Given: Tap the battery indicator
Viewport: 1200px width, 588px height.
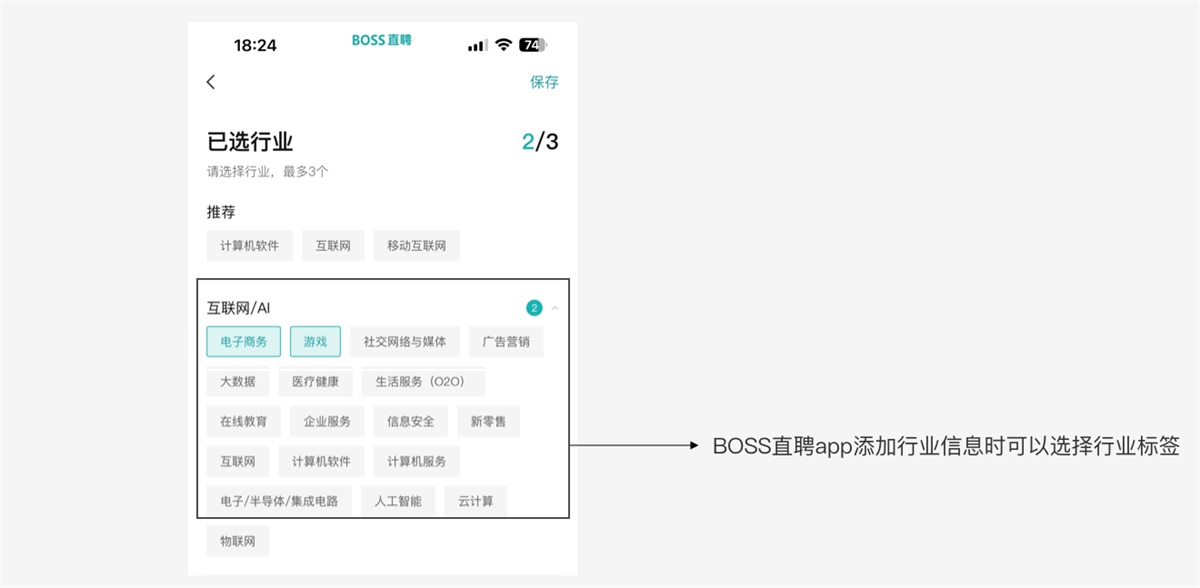Looking at the screenshot, I should (x=531, y=44).
